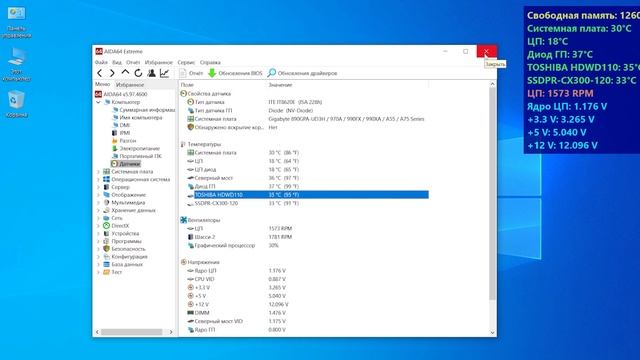The width and height of the screenshot is (640, 360).
Task: Expand the Отображение tree node
Action: point(98,195)
